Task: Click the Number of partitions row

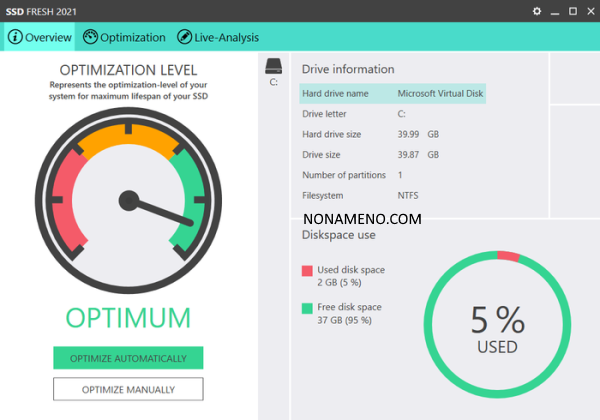Action: point(393,175)
